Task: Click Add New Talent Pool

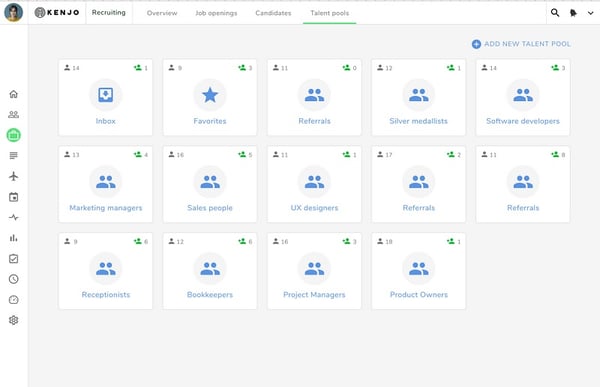Action: click(x=521, y=44)
